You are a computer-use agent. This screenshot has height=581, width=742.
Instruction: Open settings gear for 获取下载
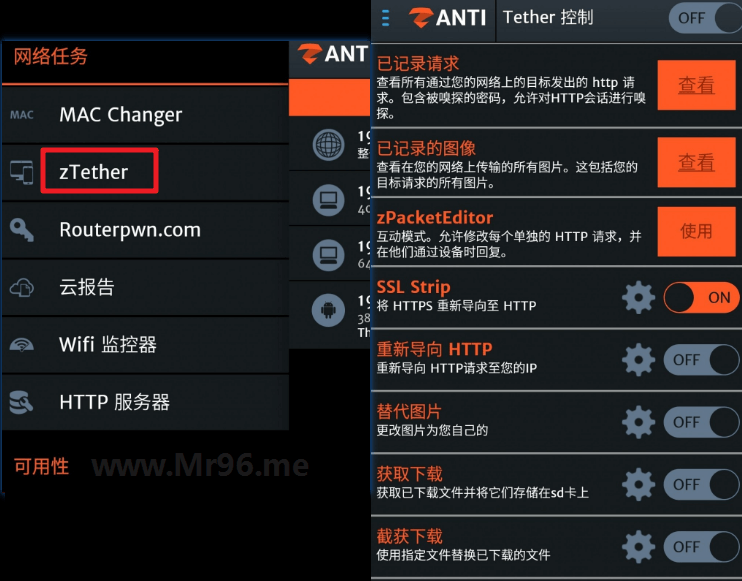[x=638, y=484]
